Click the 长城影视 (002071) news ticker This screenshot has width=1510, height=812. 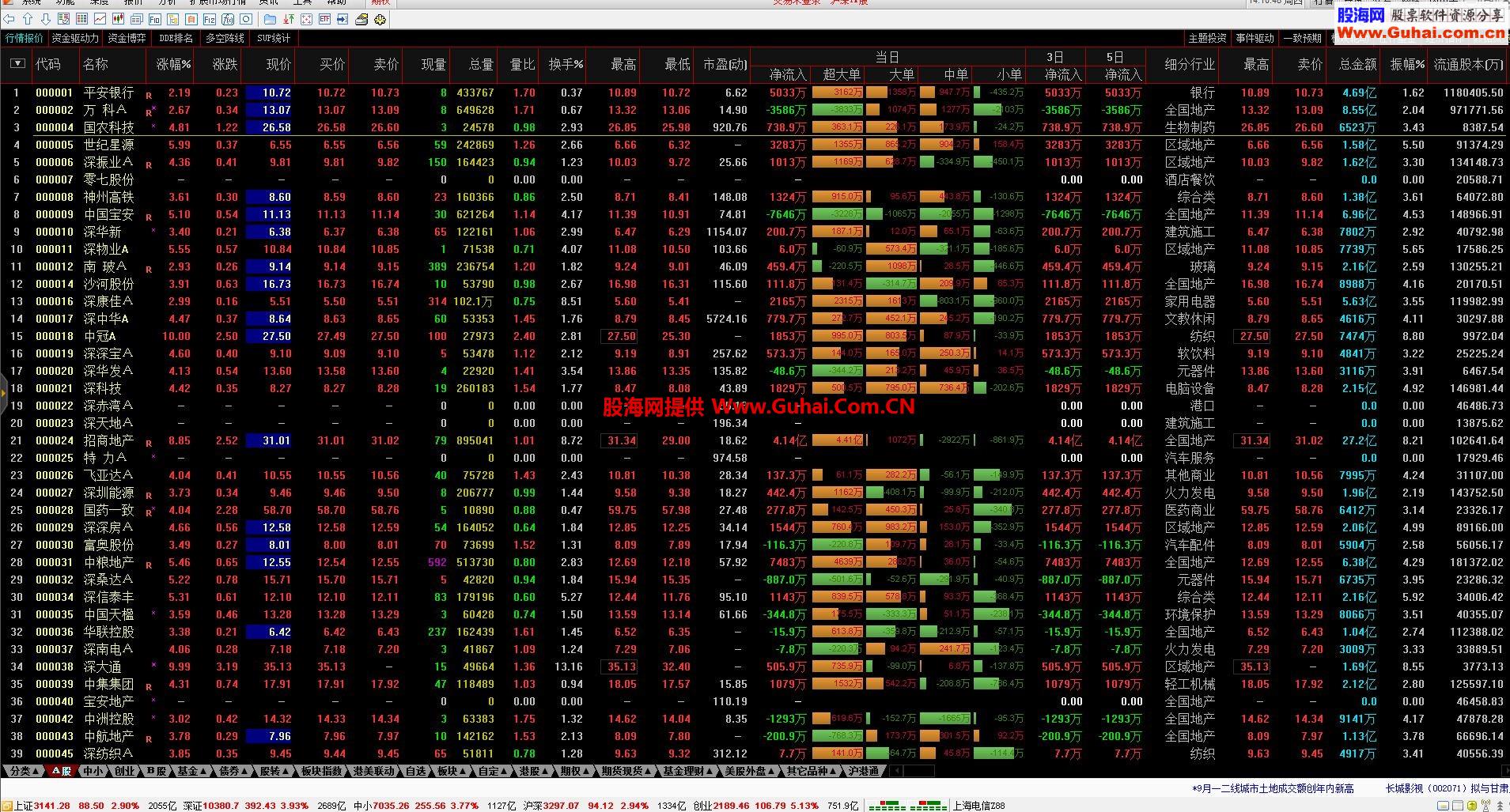click(1446, 788)
